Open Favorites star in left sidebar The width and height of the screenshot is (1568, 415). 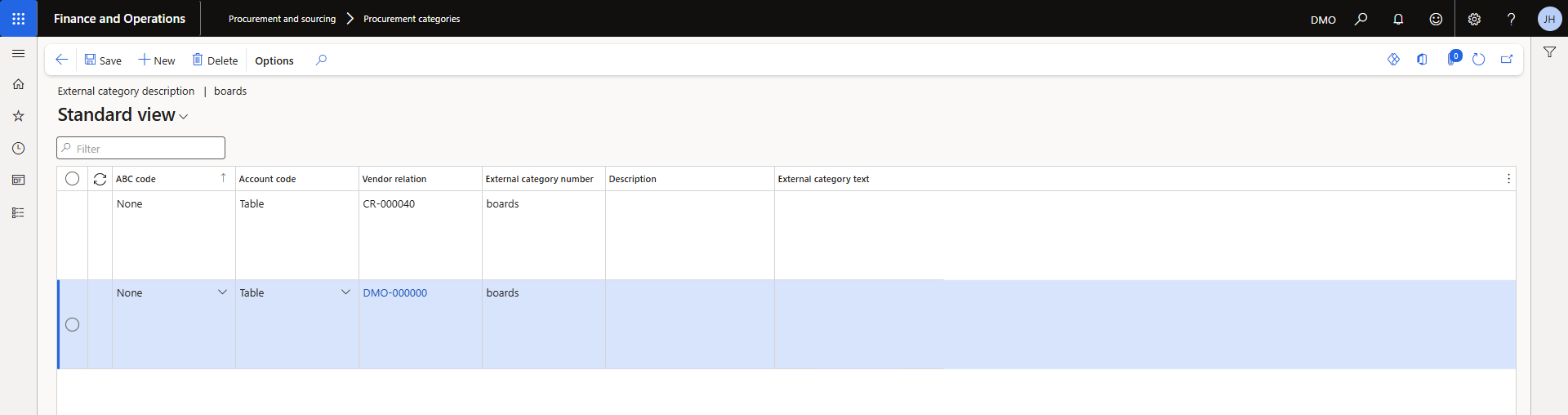click(x=18, y=116)
